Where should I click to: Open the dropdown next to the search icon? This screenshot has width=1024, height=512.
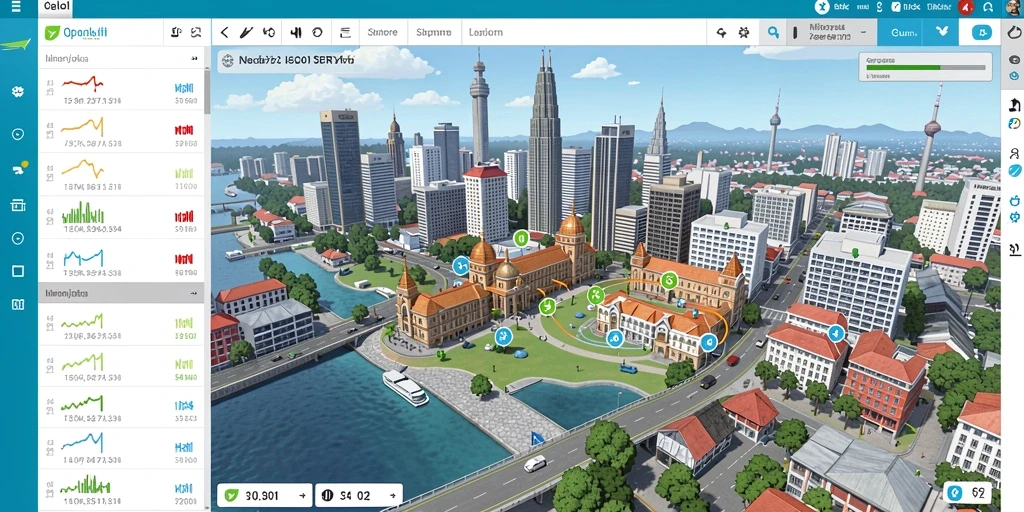[x=831, y=32]
